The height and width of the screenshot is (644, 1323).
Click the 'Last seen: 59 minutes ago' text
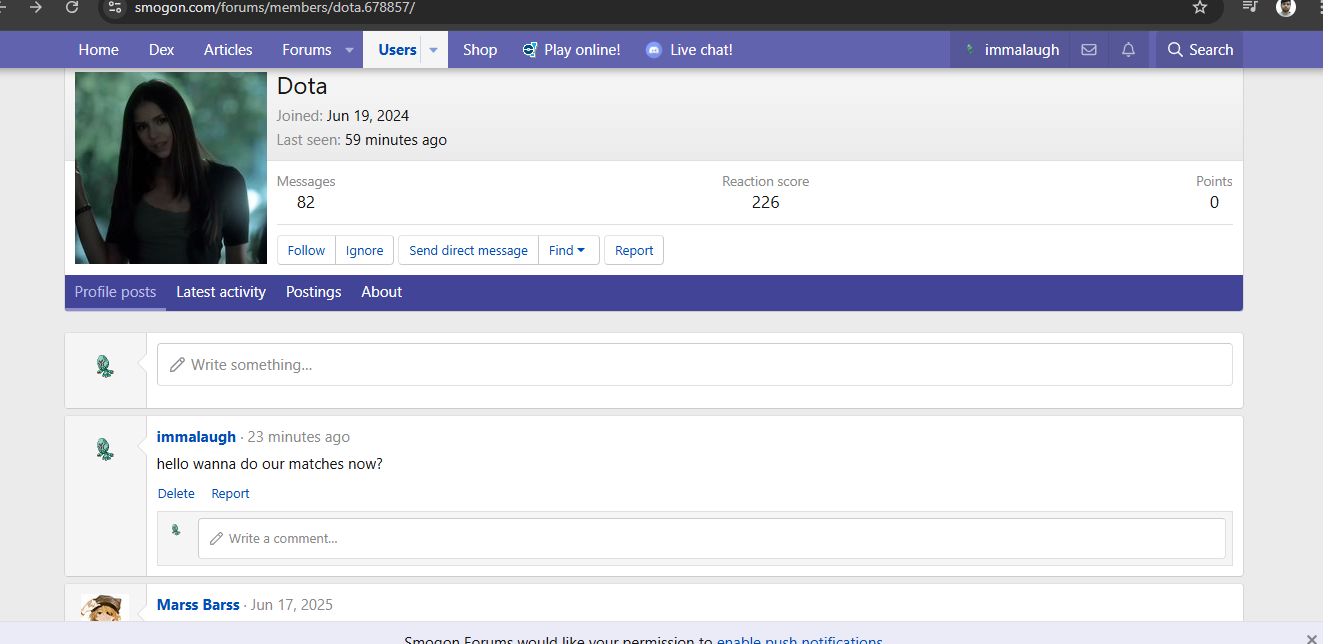pyautogui.click(x=362, y=140)
